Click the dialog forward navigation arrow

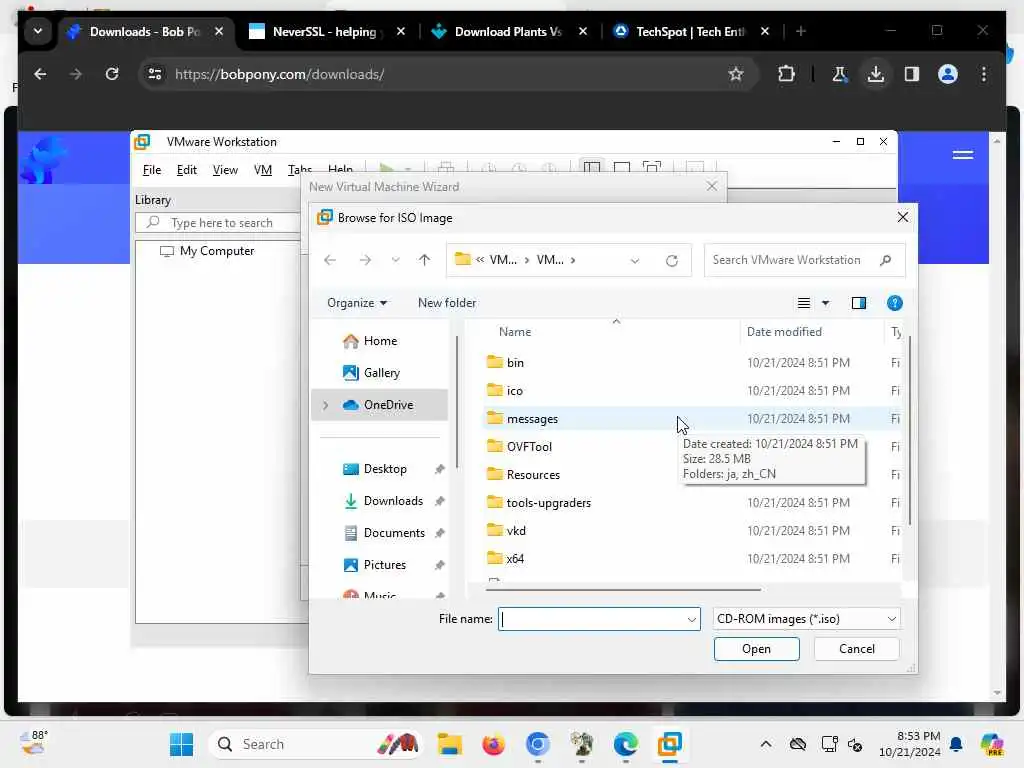tap(365, 260)
